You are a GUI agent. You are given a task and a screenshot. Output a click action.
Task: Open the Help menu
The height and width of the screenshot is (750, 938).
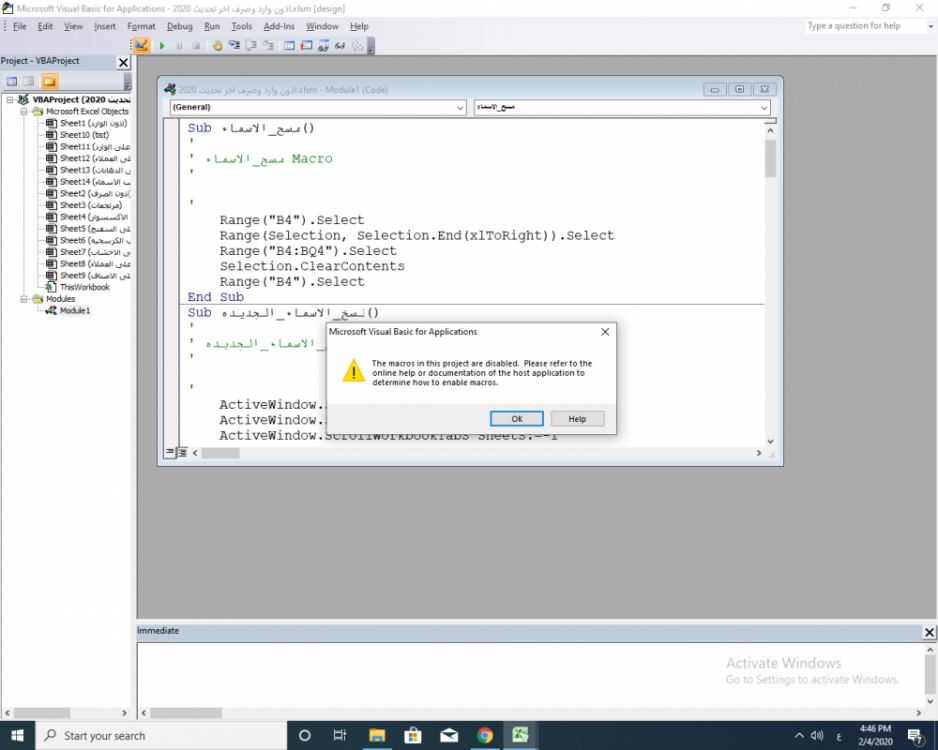click(359, 26)
